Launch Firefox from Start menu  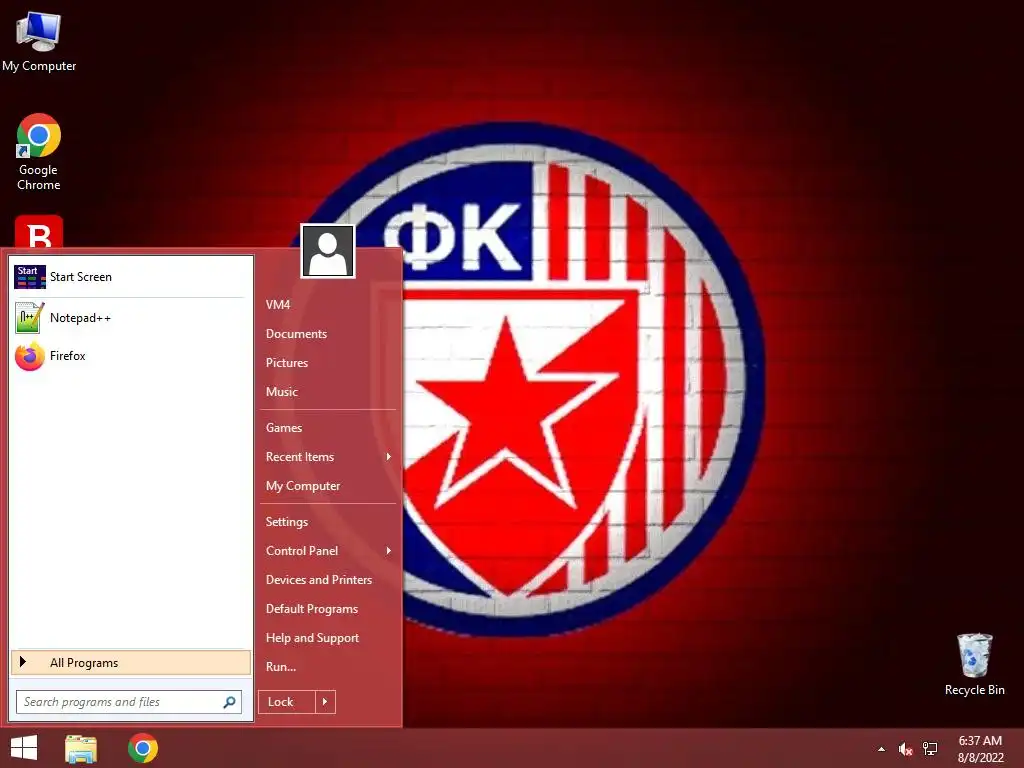point(131,356)
